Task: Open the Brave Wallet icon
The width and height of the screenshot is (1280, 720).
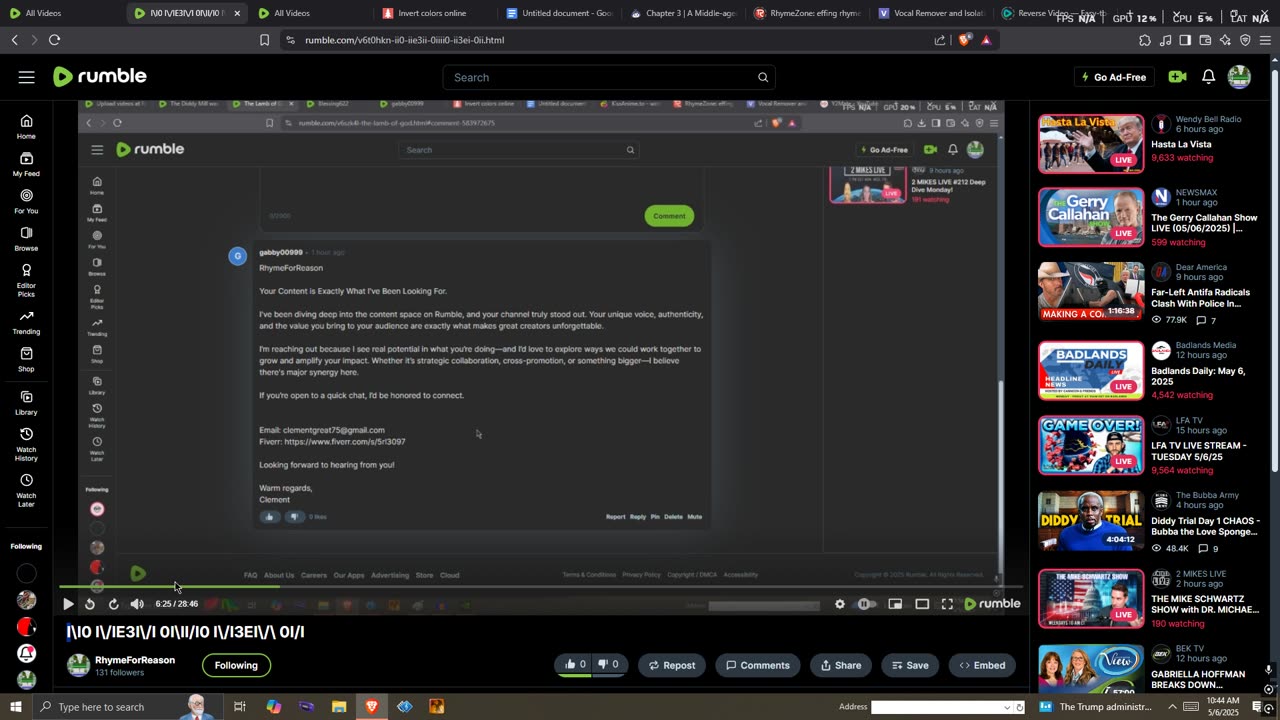Action: (1205, 40)
